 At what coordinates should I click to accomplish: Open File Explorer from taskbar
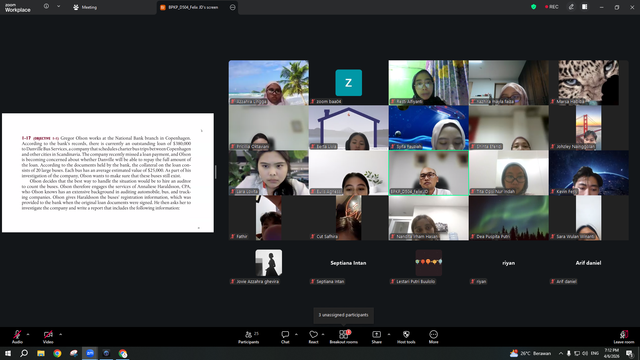(40, 353)
